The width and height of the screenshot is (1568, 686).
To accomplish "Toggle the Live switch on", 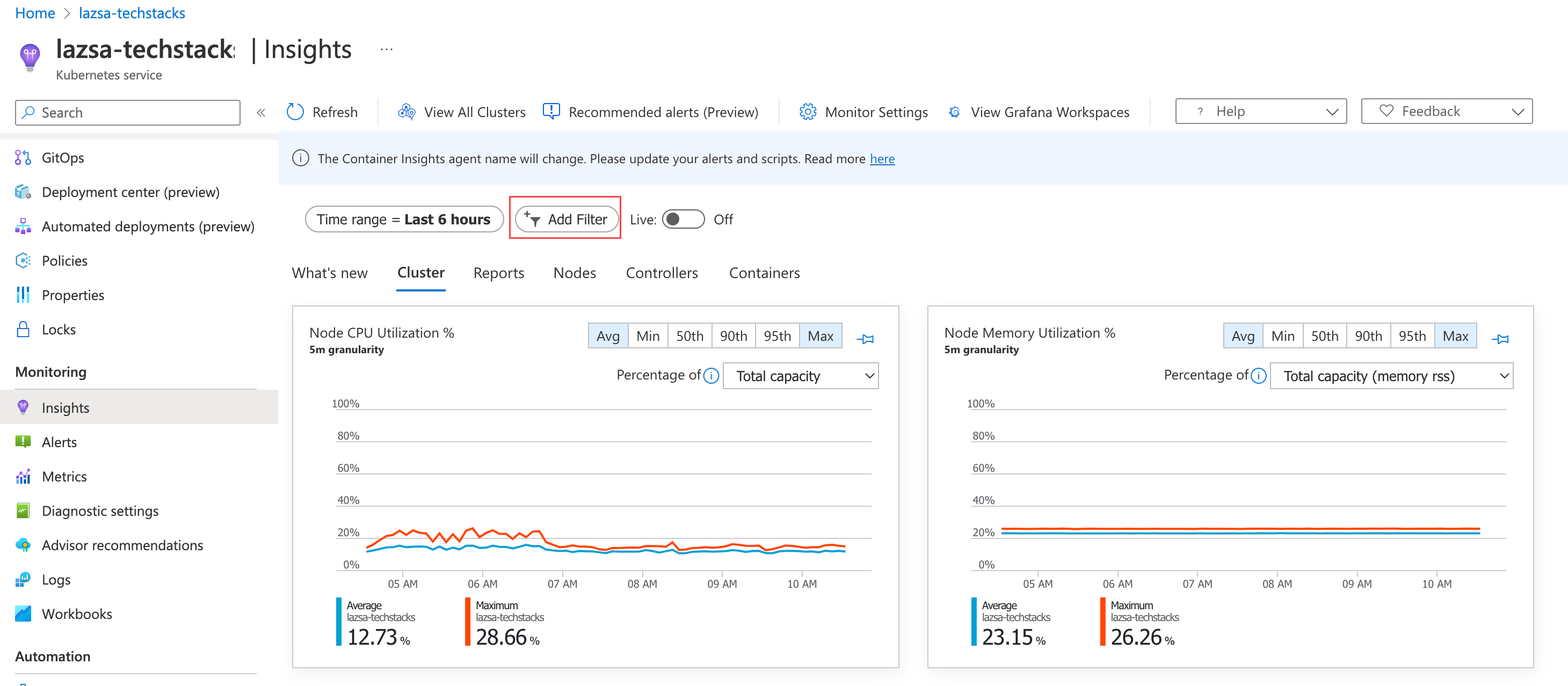I will (683, 219).
